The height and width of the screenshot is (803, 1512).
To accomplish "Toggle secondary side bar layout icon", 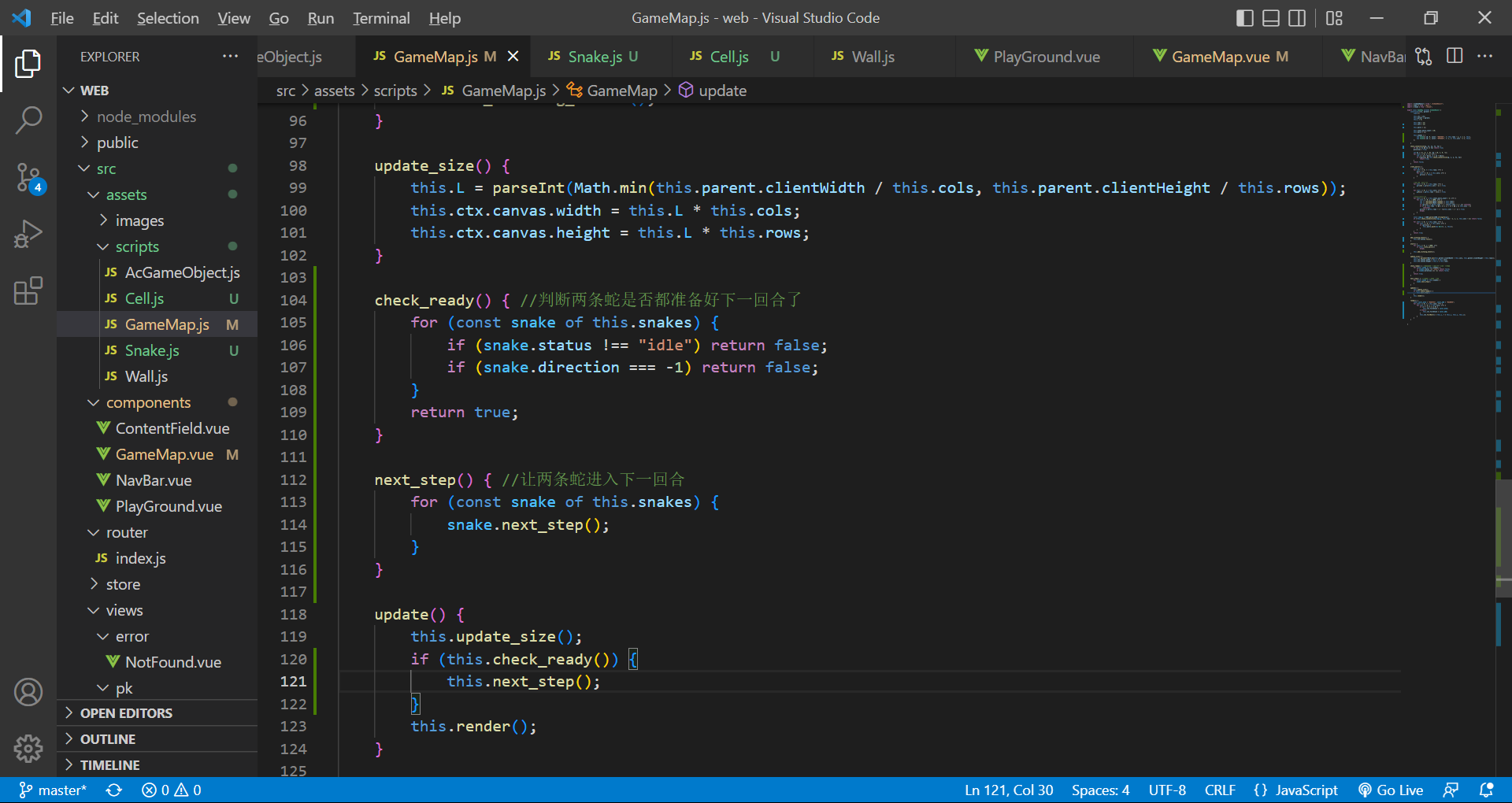I will [x=1297, y=18].
